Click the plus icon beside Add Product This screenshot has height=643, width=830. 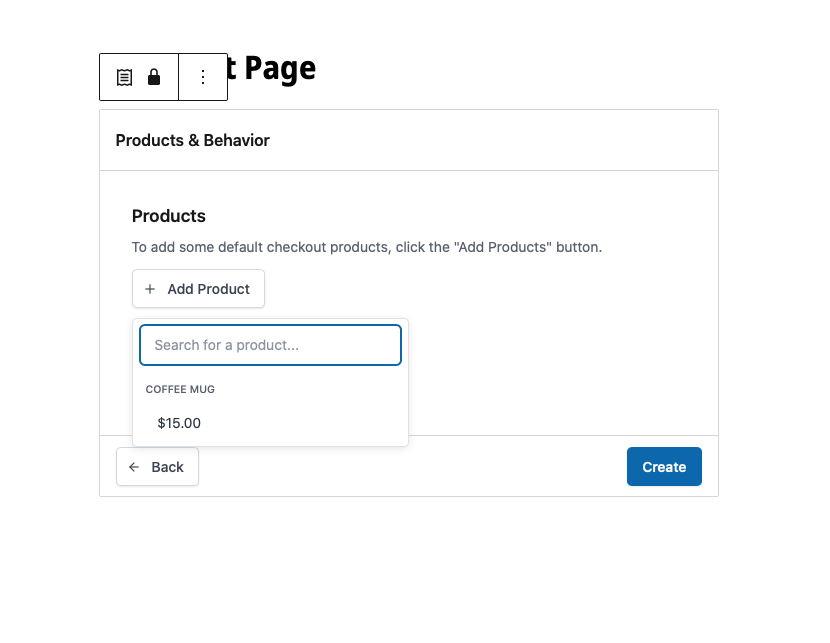pos(150,289)
